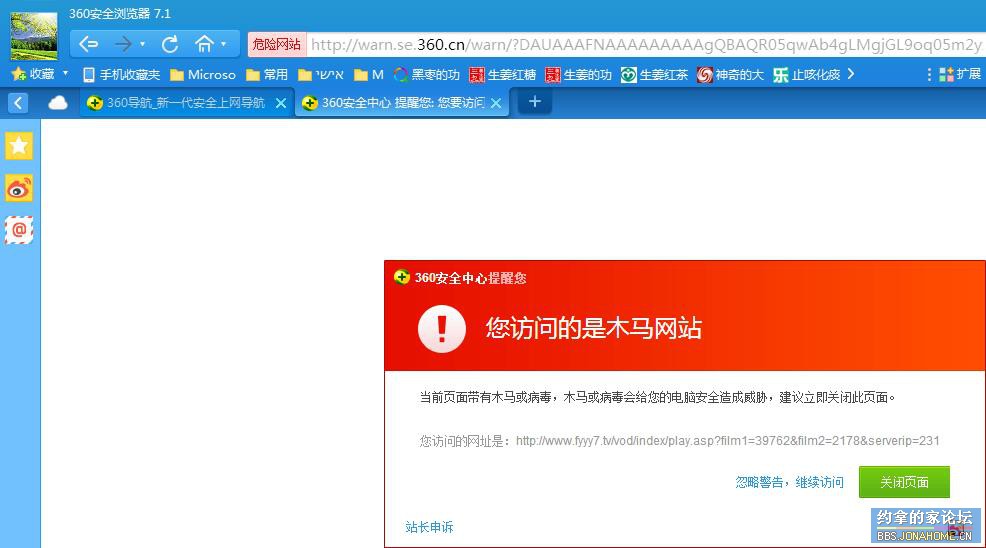
Task: Open 手机收藏夹 bookmark
Action: point(122,75)
